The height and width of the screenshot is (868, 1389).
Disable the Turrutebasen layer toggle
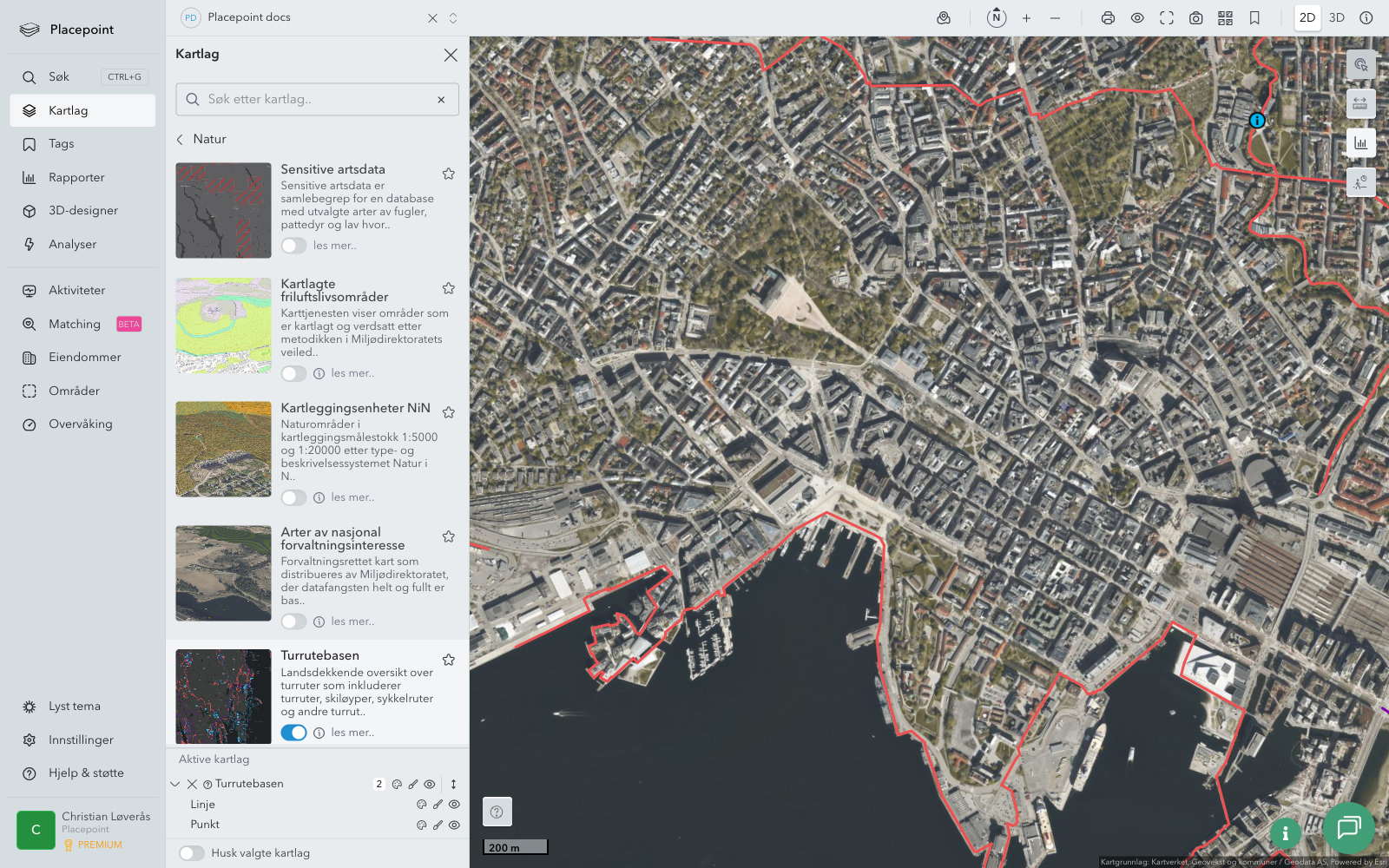pyautogui.click(x=293, y=733)
